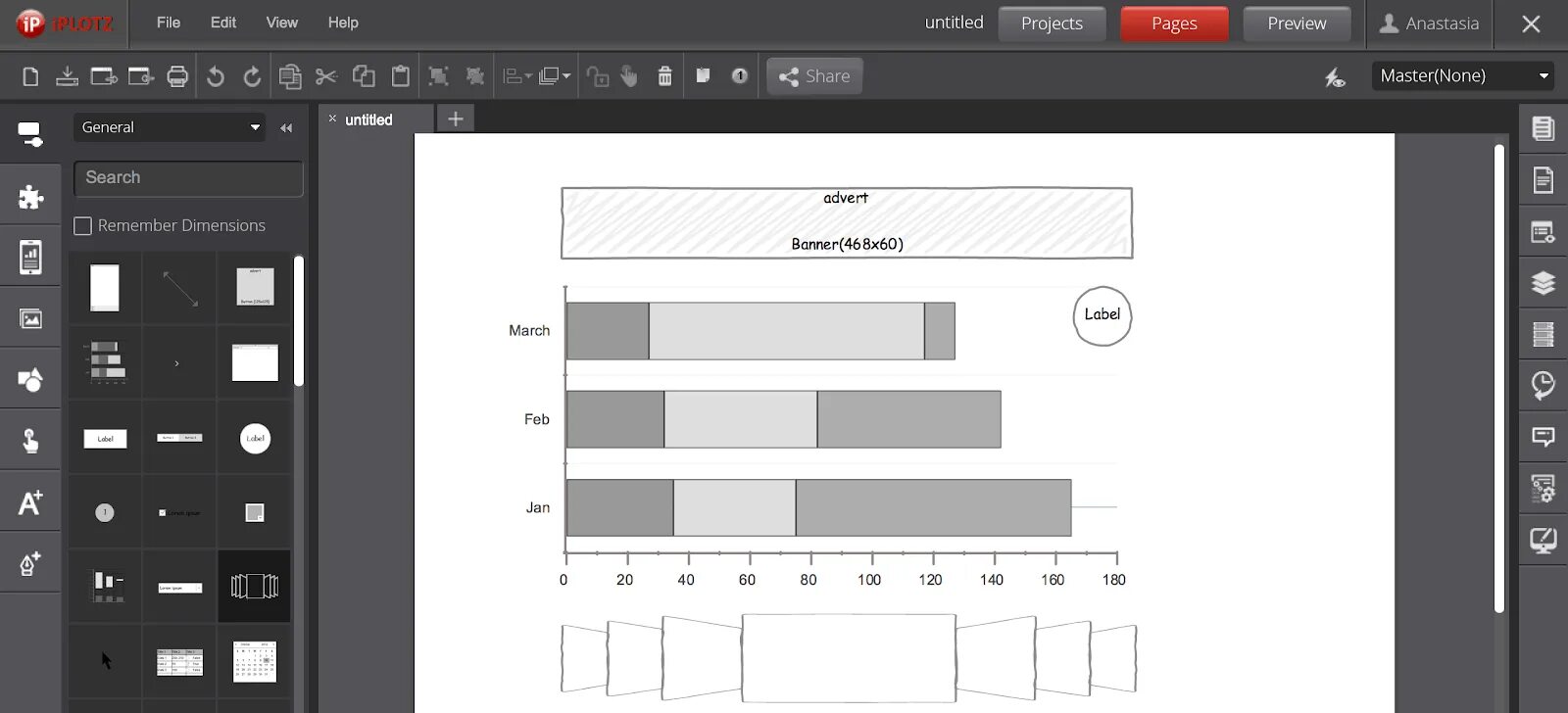
Task: Click the round Label element on canvas
Action: tap(1102, 315)
